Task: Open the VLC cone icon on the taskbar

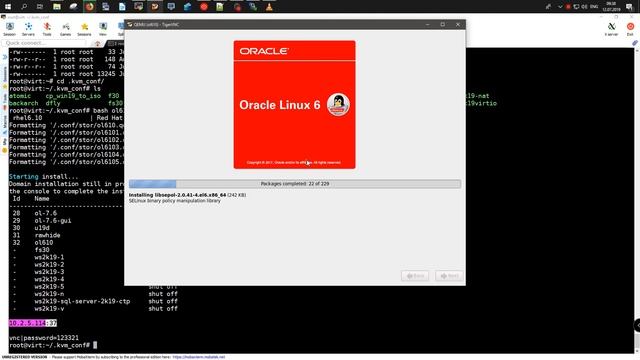Action: pyautogui.click(x=269, y=7)
